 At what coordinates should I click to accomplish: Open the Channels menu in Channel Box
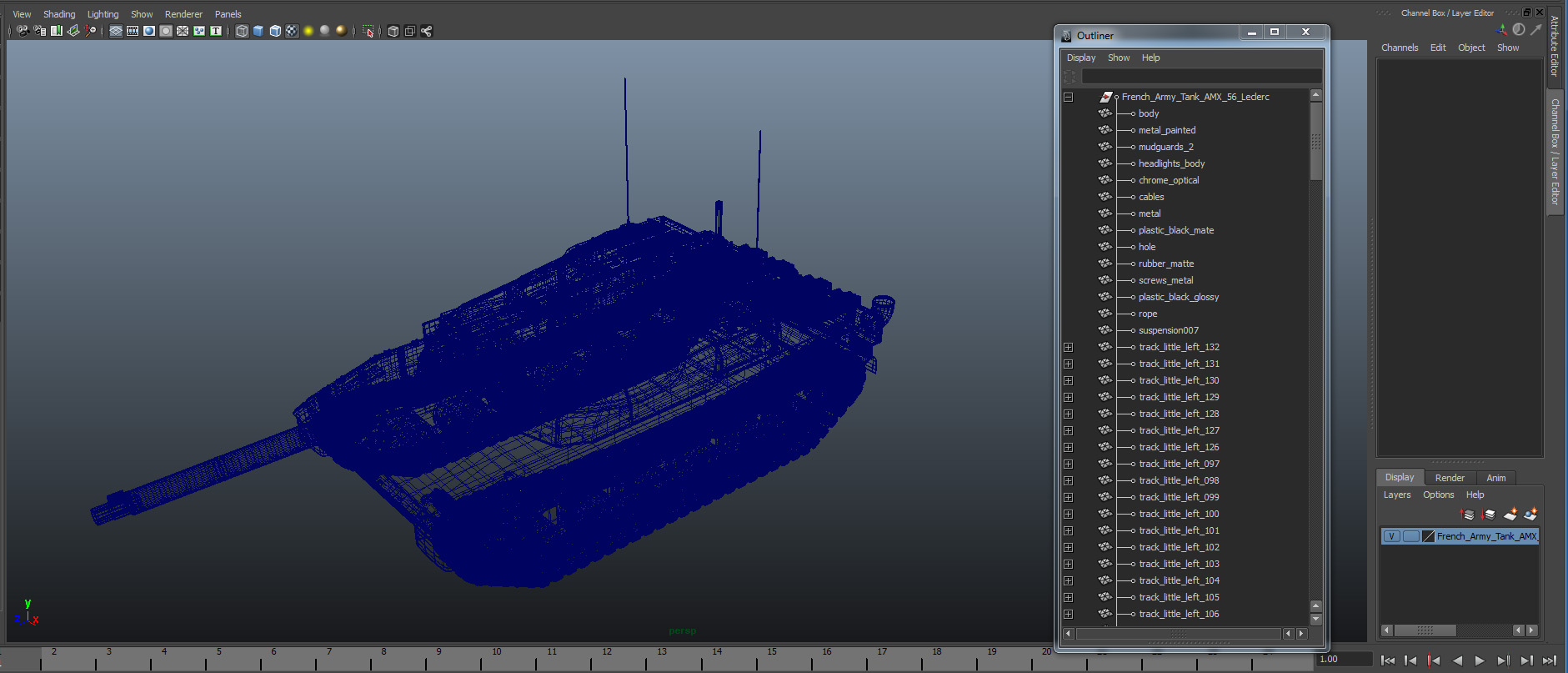point(1400,48)
